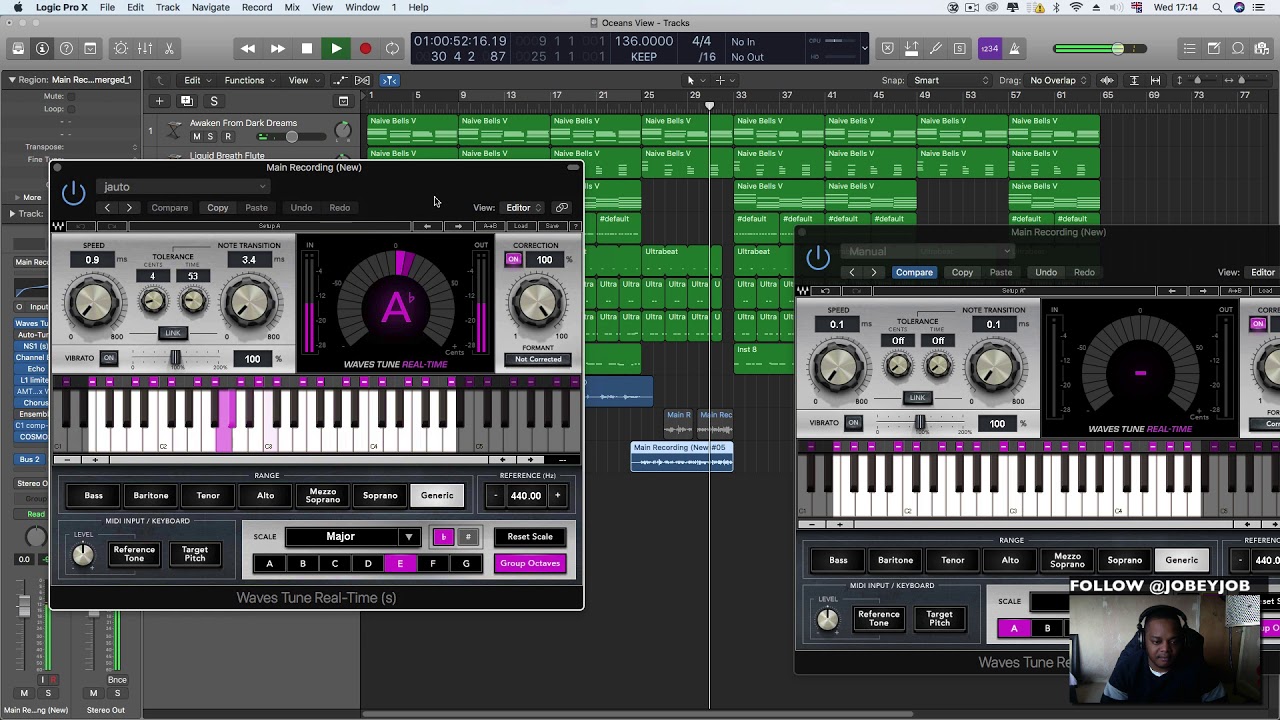Click the Duplicate Track icon

click(186, 101)
